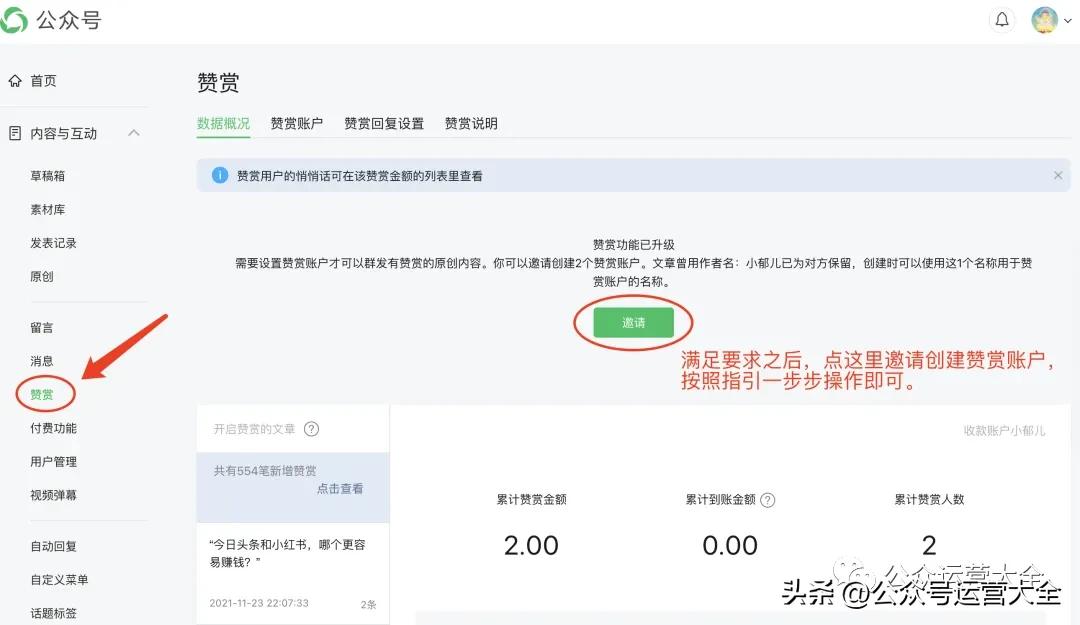Click the help icon beside 累计到账金额
This screenshot has height=625, width=1080.
click(770, 499)
